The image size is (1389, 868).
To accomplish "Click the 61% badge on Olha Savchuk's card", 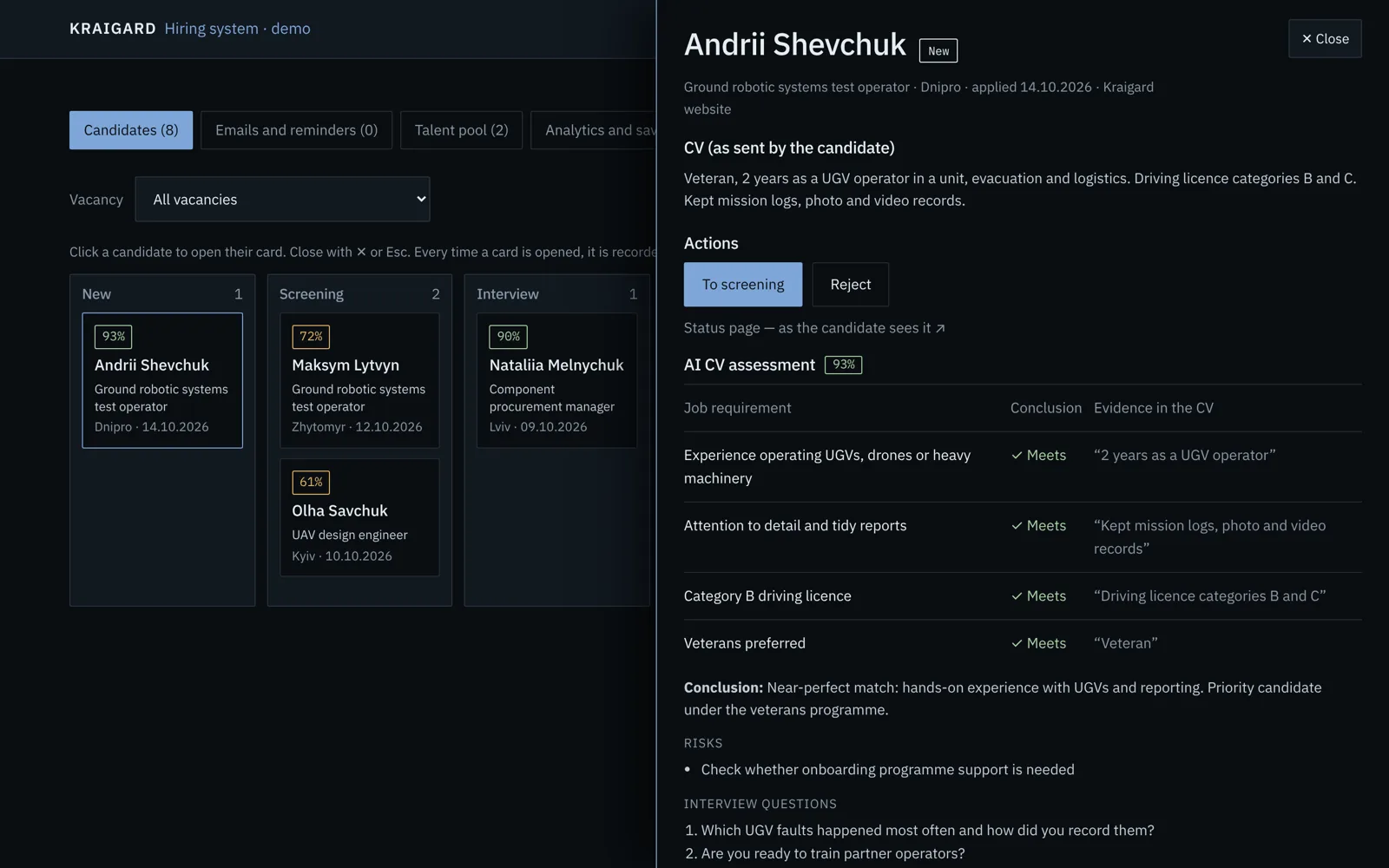I will click(x=311, y=482).
